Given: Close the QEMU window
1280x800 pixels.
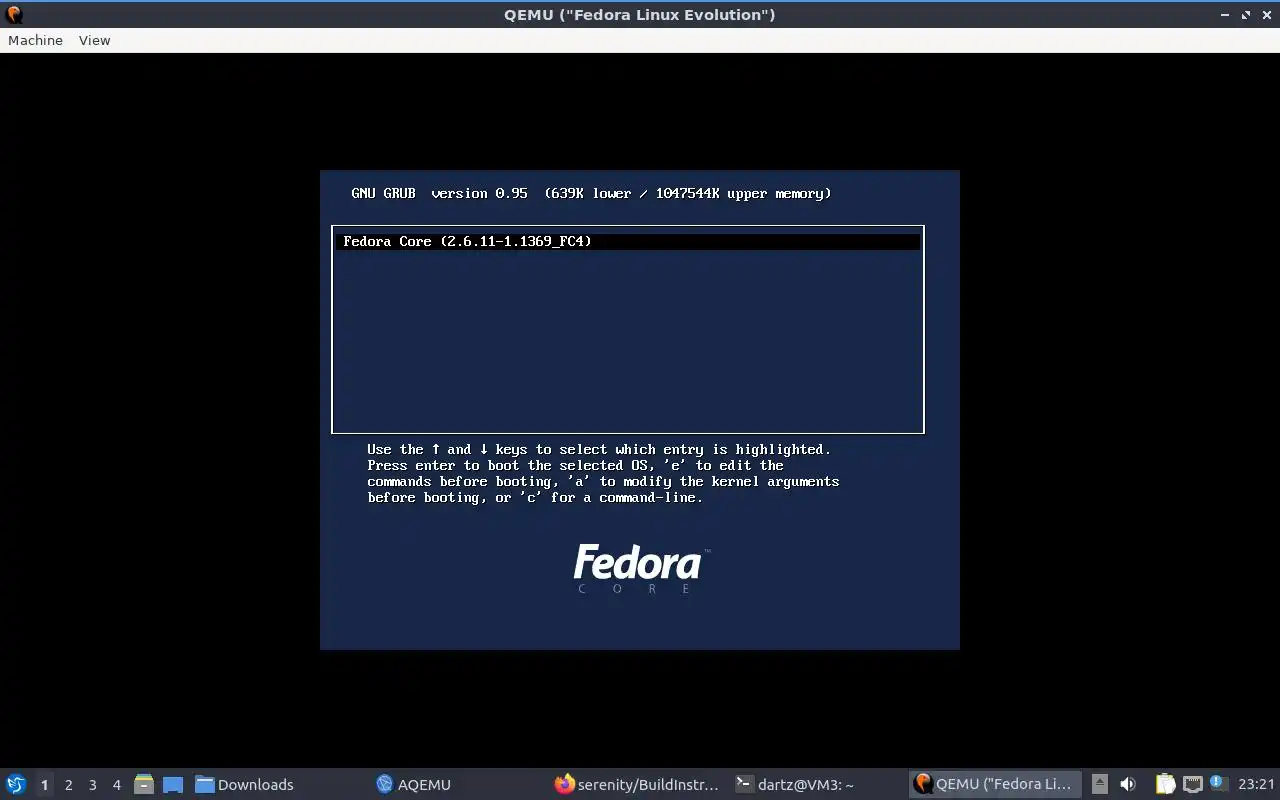Looking at the screenshot, I should (1266, 15).
